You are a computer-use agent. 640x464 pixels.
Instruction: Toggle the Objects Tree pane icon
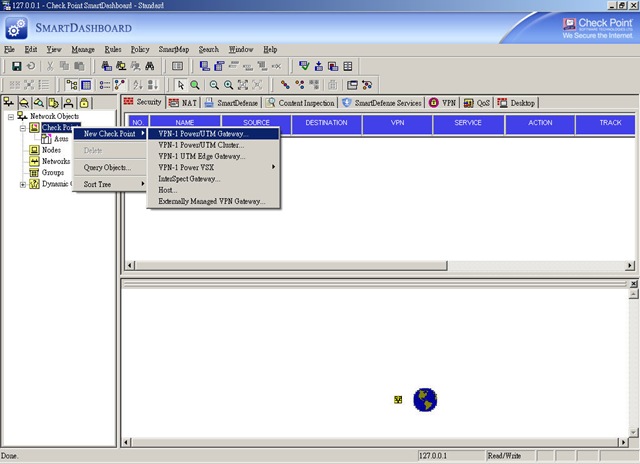[x=72, y=85]
